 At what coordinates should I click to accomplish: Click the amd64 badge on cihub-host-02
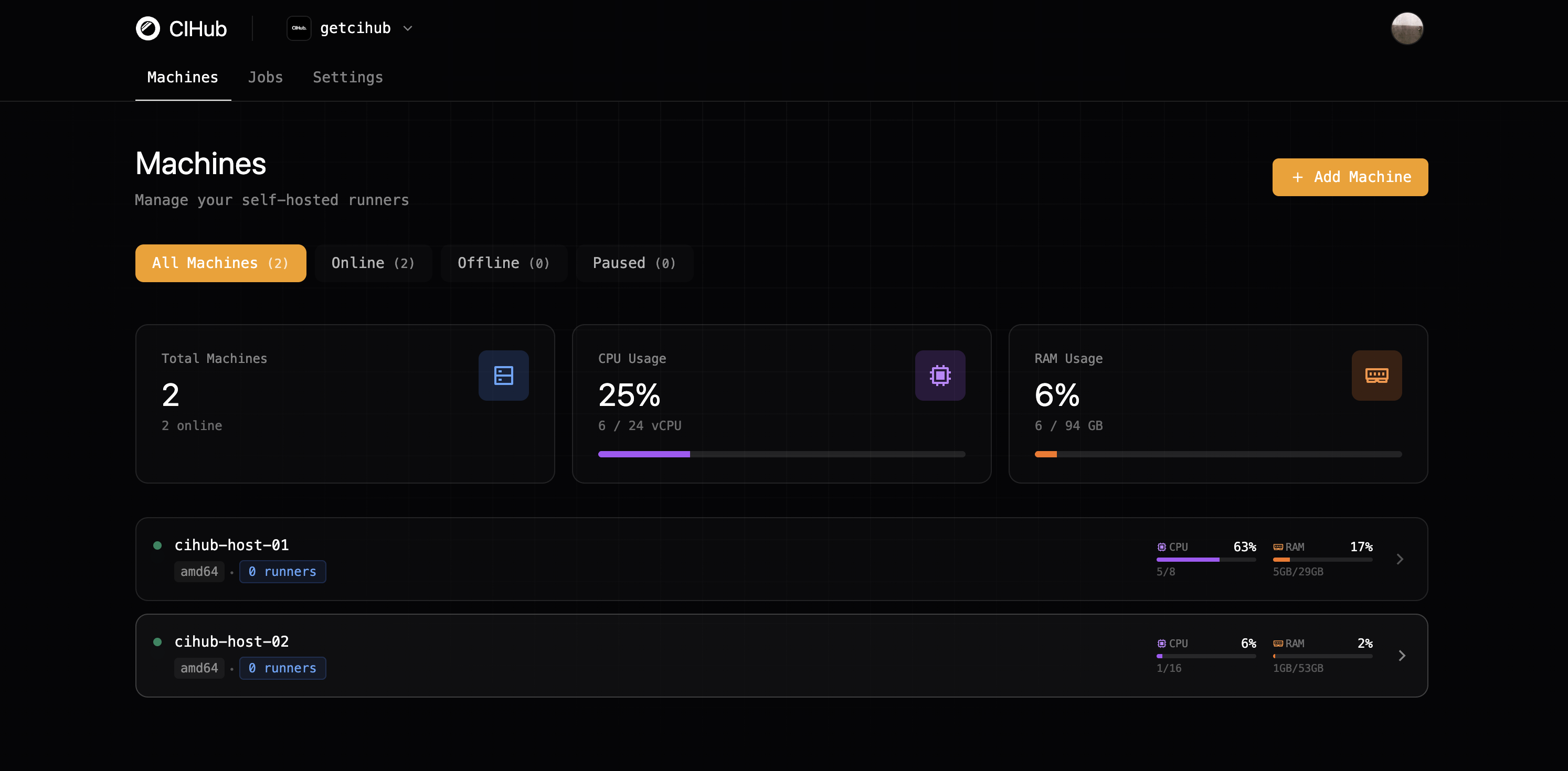point(199,668)
